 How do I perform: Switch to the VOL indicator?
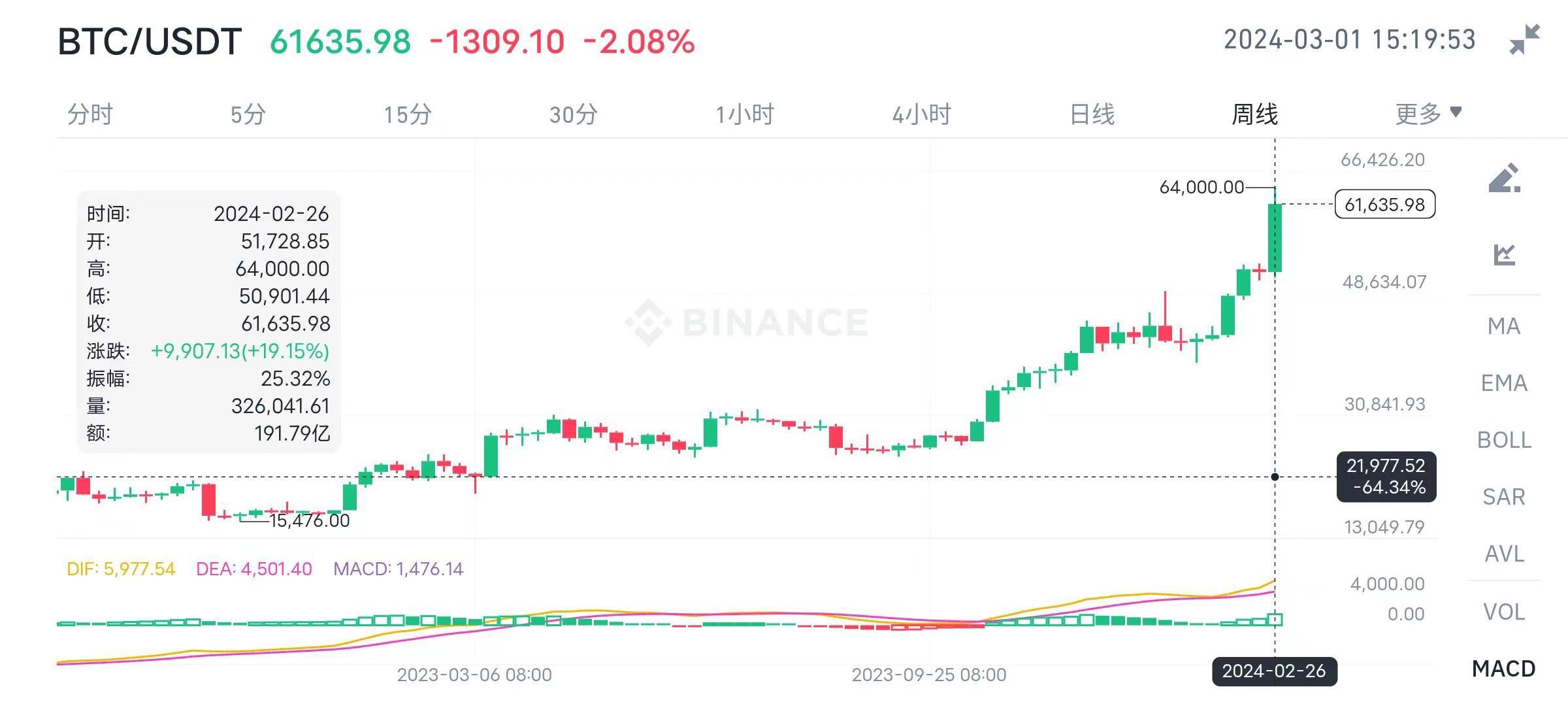coord(1504,612)
